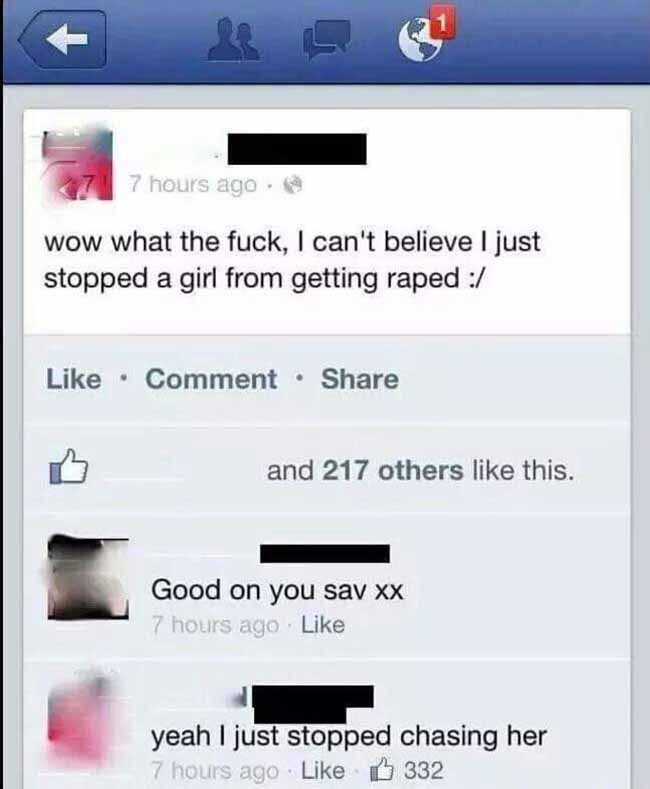The height and width of the screenshot is (789, 650).
Task: Tap the back arrow button
Action: pos(63,40)
